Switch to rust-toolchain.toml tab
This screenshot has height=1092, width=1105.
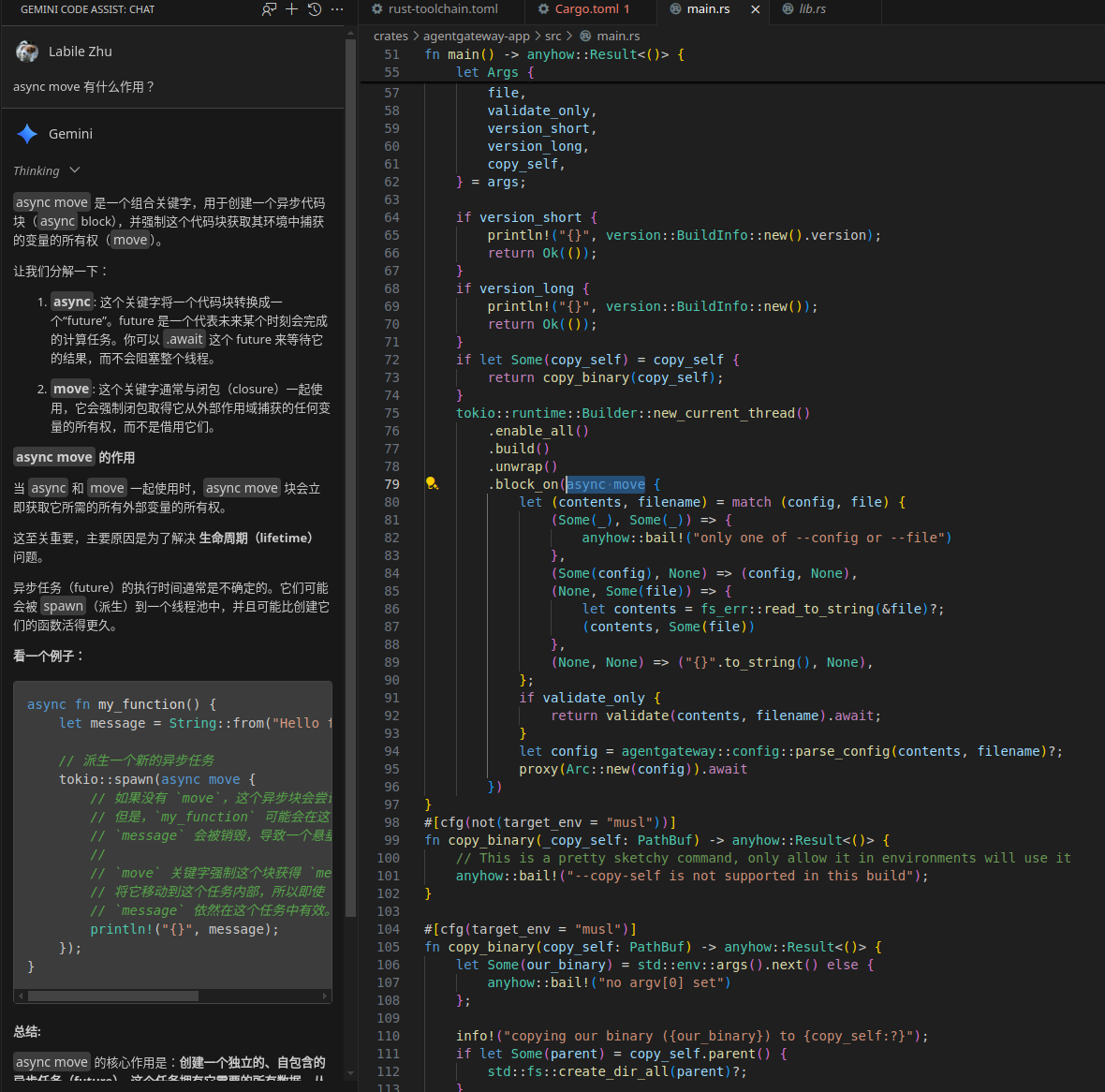pyautogui.click(x=442, y=9)
